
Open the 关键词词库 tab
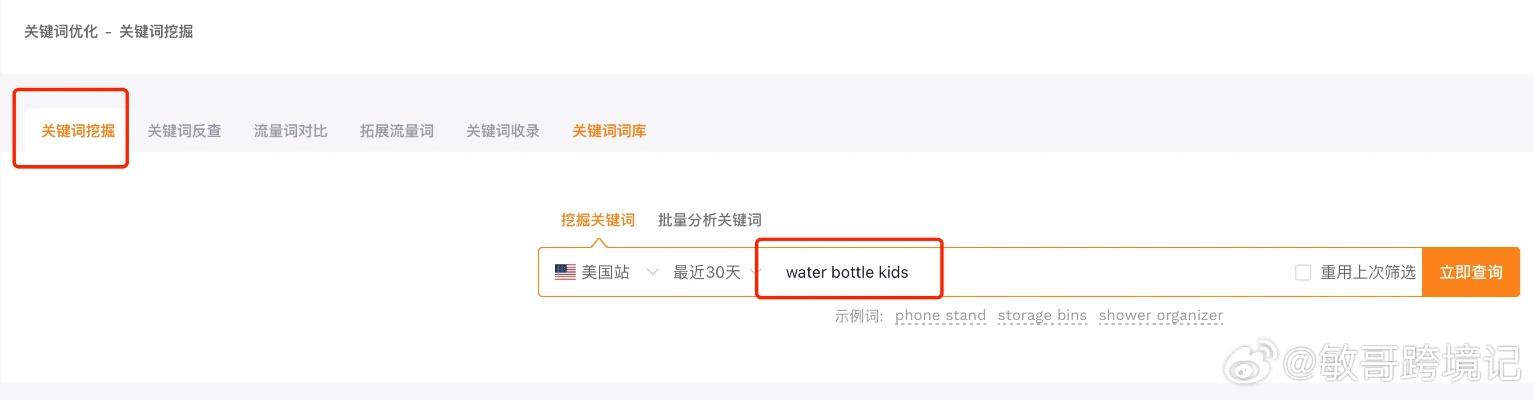pos(609,131)
